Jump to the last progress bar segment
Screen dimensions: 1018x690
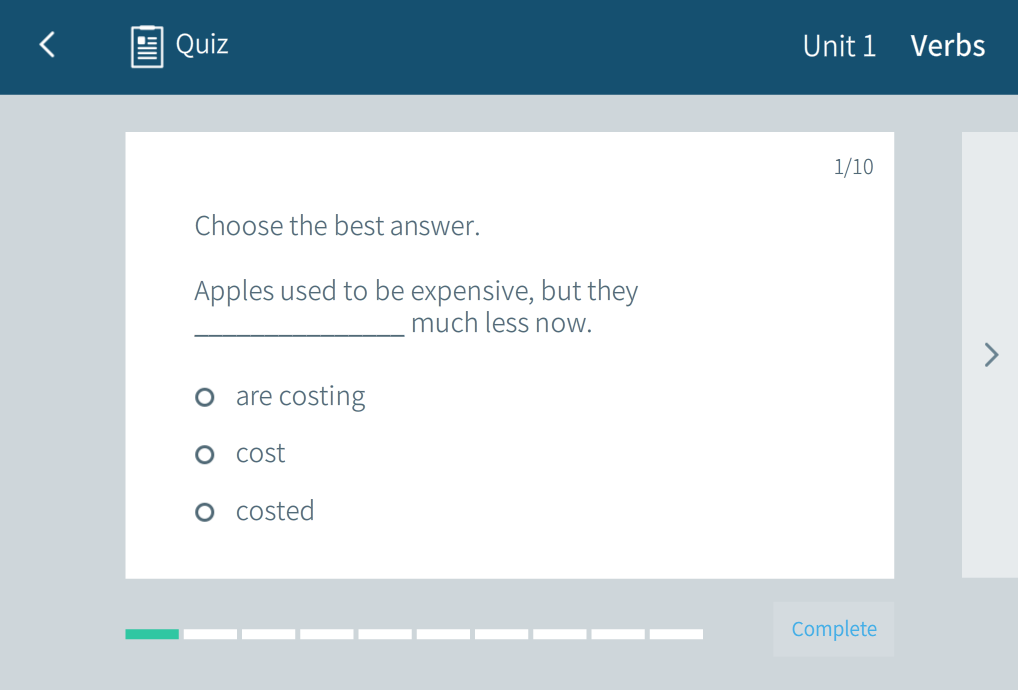coord(676,634)
